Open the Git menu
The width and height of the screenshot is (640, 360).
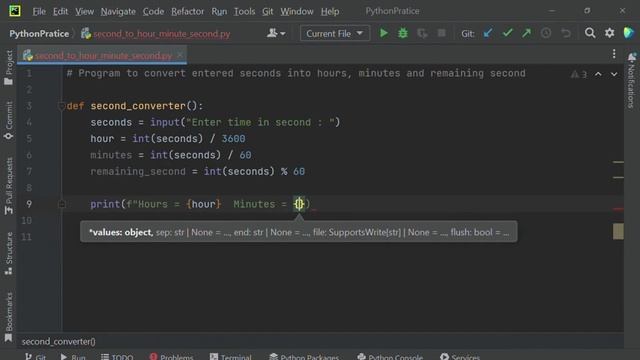[x=267, y=11]
